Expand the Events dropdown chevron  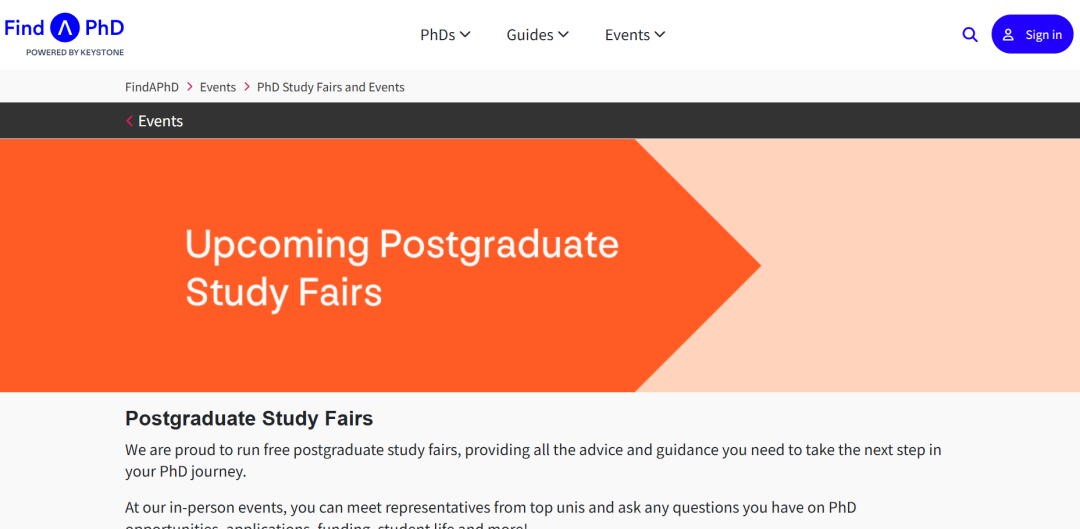[660, 35]
